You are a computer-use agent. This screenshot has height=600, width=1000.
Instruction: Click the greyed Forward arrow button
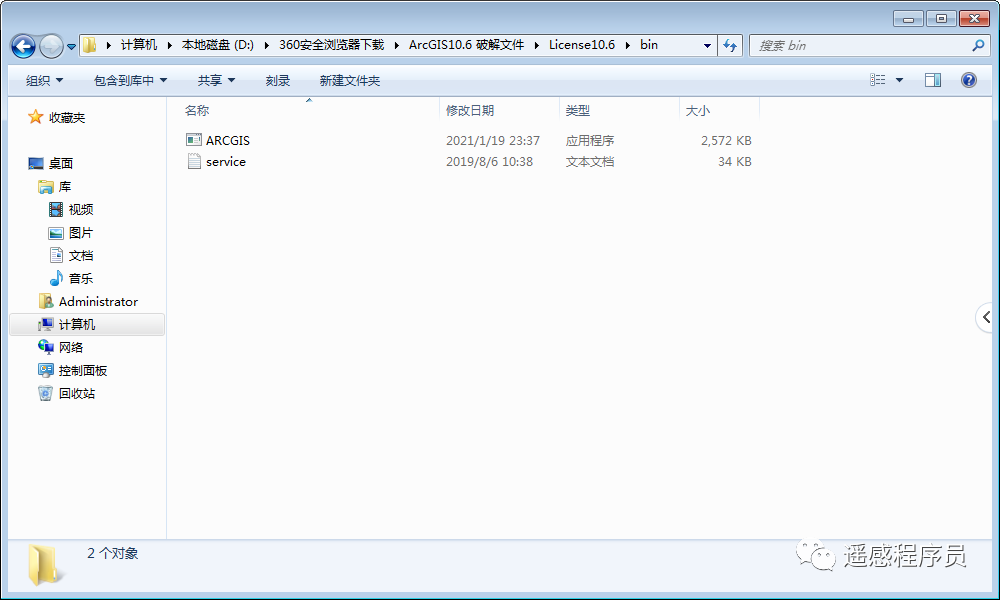pos(51,46)
